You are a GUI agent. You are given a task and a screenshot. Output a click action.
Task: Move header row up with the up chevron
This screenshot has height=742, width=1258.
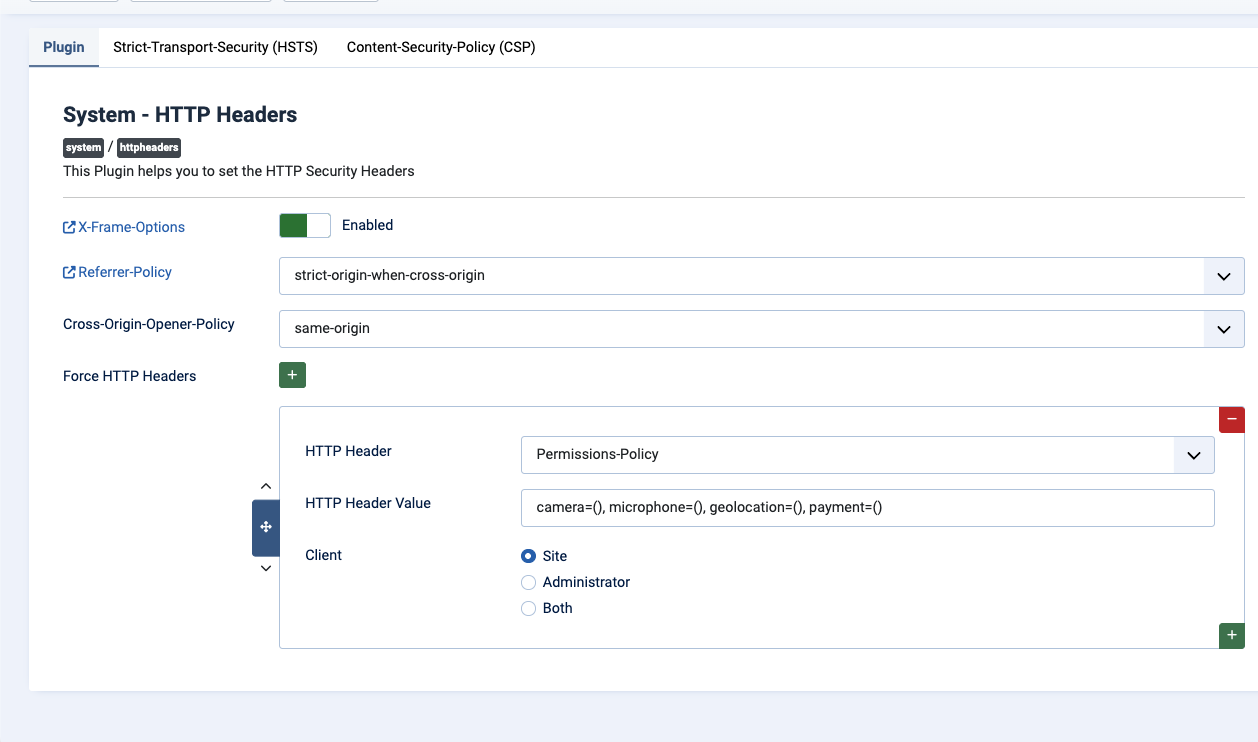click(x=266, y=486)
